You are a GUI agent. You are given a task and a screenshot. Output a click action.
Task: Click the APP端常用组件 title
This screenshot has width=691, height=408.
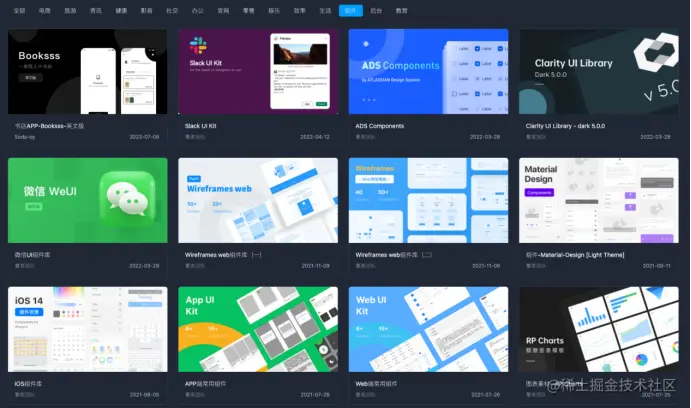pos(205,384)
